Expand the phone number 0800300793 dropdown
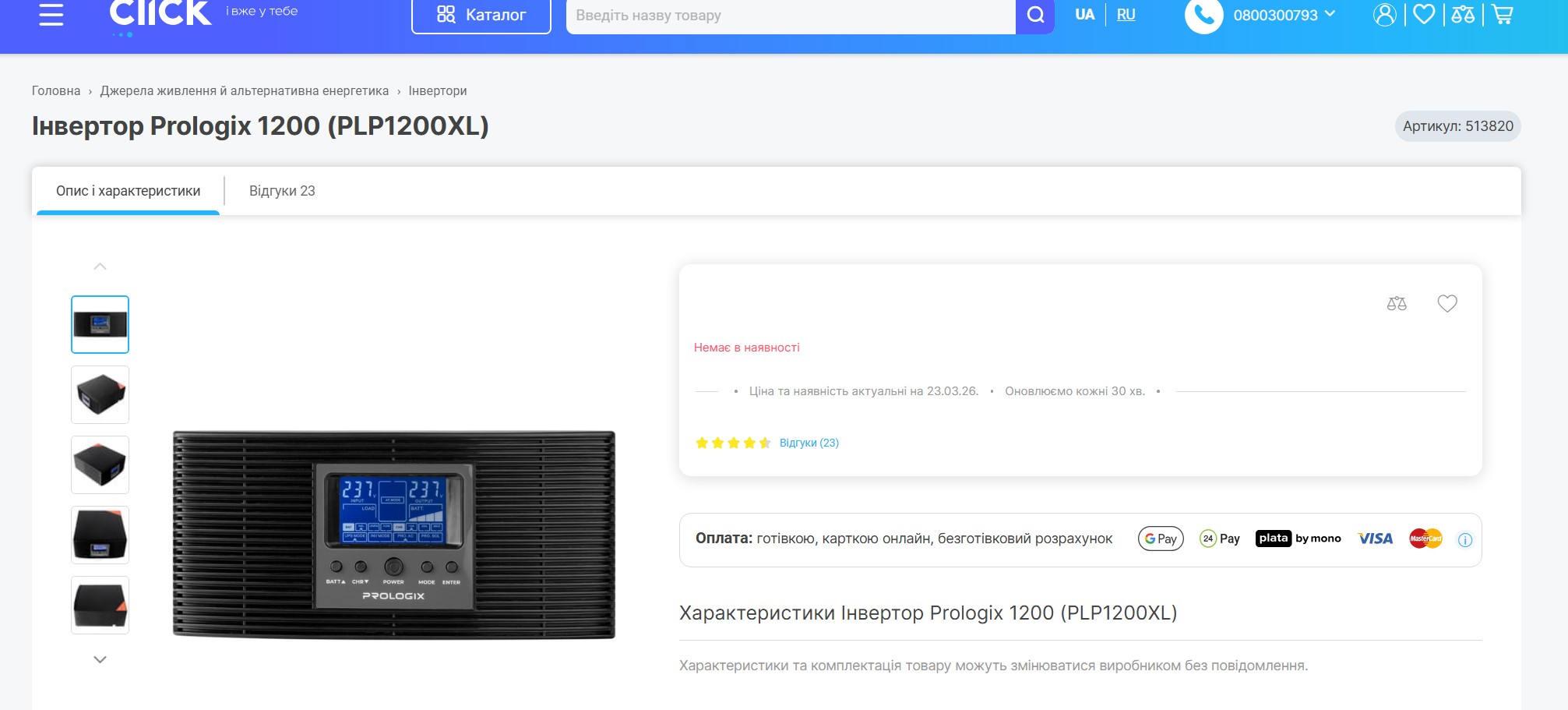 (x=1284, y=15)
